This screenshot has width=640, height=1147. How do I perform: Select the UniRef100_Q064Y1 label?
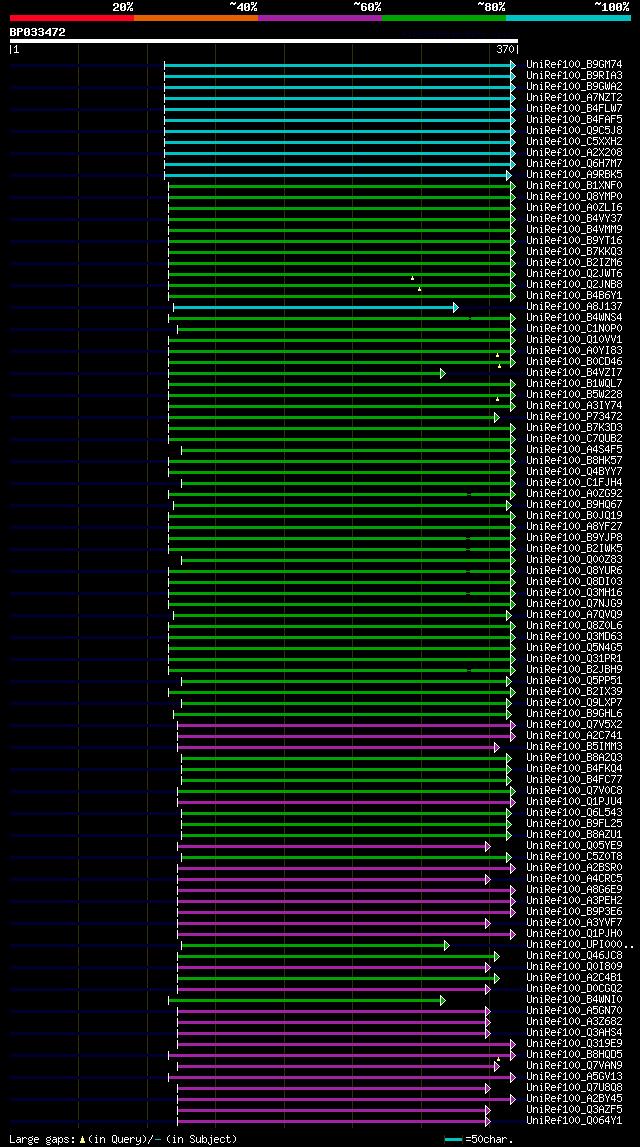574,1121
